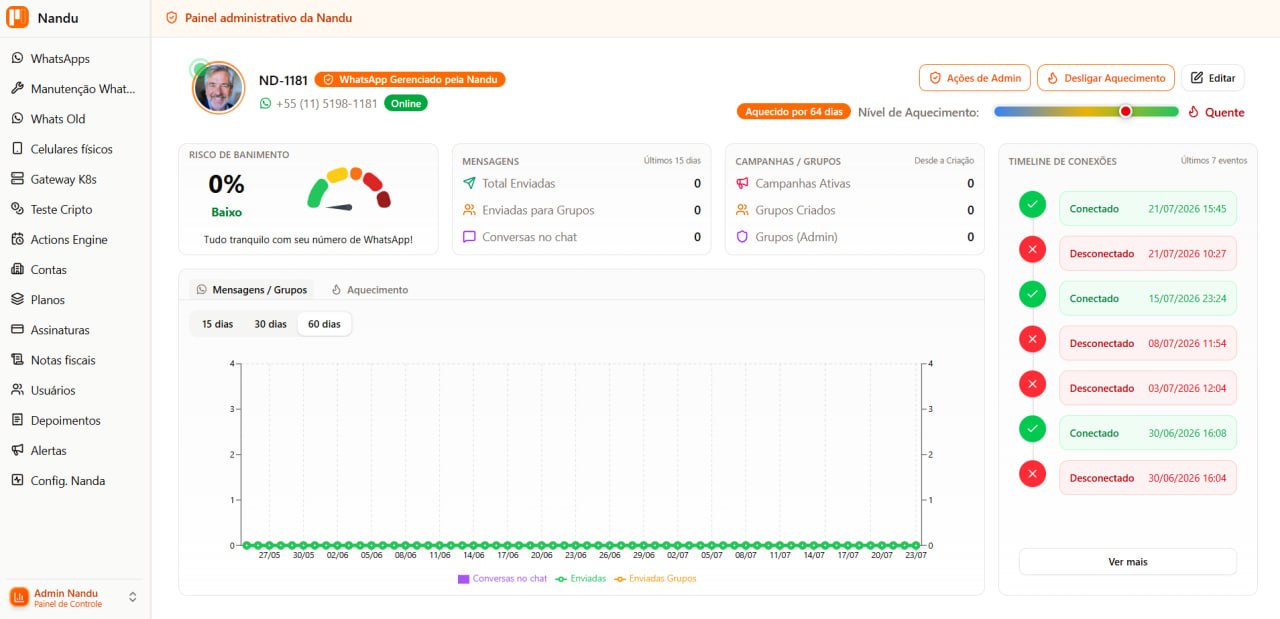1280x619 pixels.
Task: Click the ban risk gauge meter
Action: [349, 188]
